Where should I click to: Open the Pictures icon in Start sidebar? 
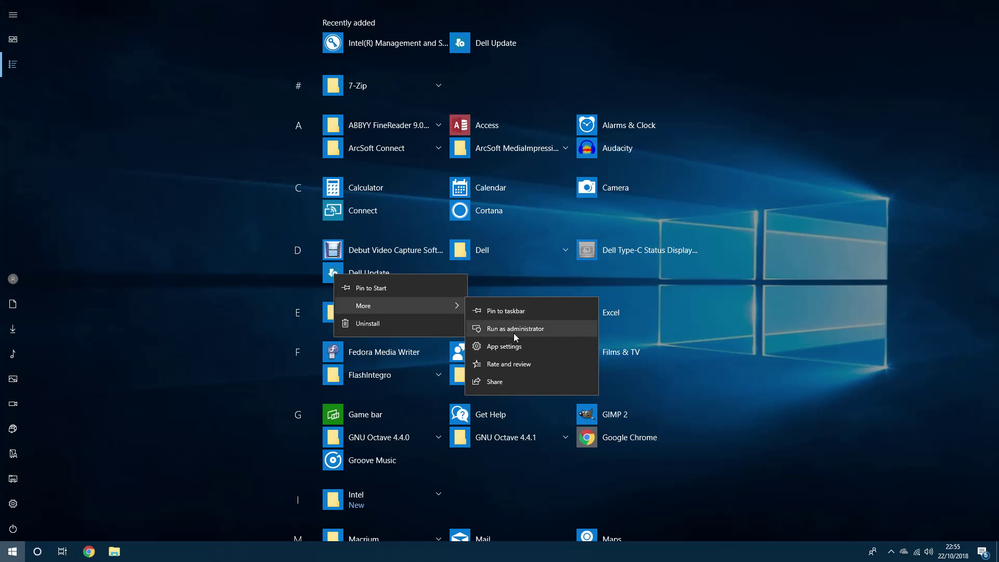[x=13, y=379]
